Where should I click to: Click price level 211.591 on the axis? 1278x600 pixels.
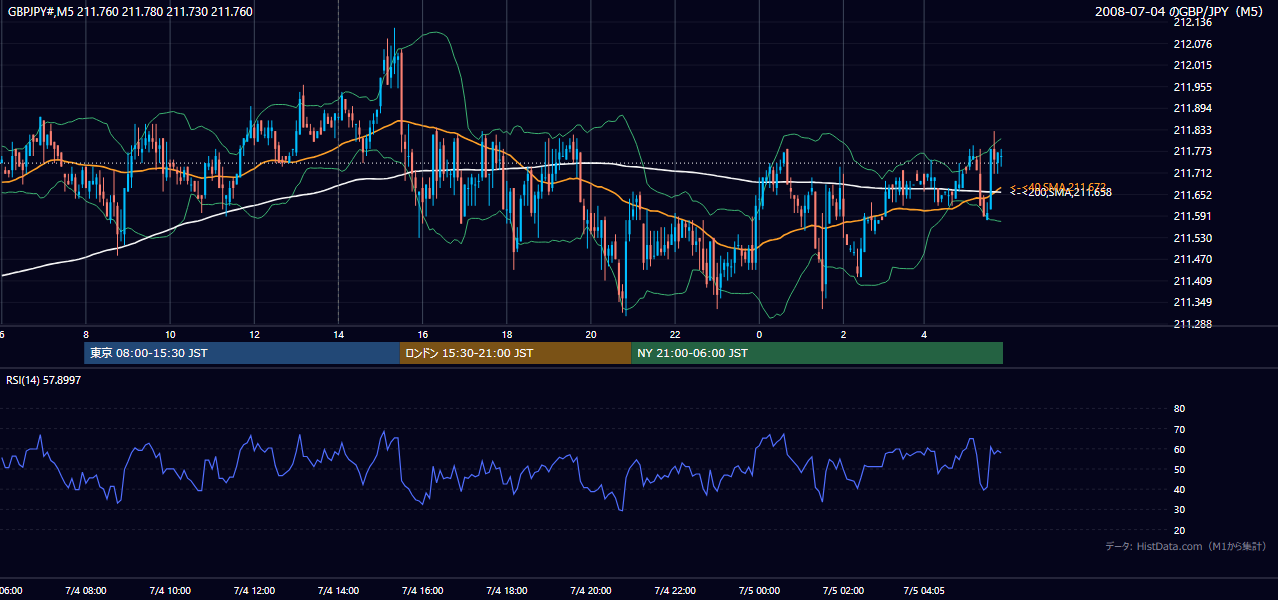1193,216
